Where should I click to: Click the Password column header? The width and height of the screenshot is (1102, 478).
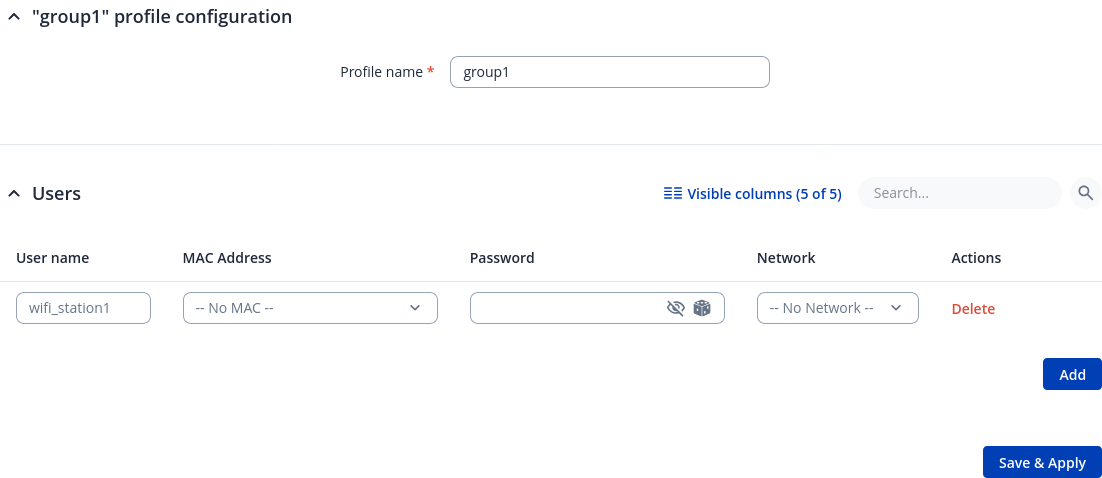[502, 258]
